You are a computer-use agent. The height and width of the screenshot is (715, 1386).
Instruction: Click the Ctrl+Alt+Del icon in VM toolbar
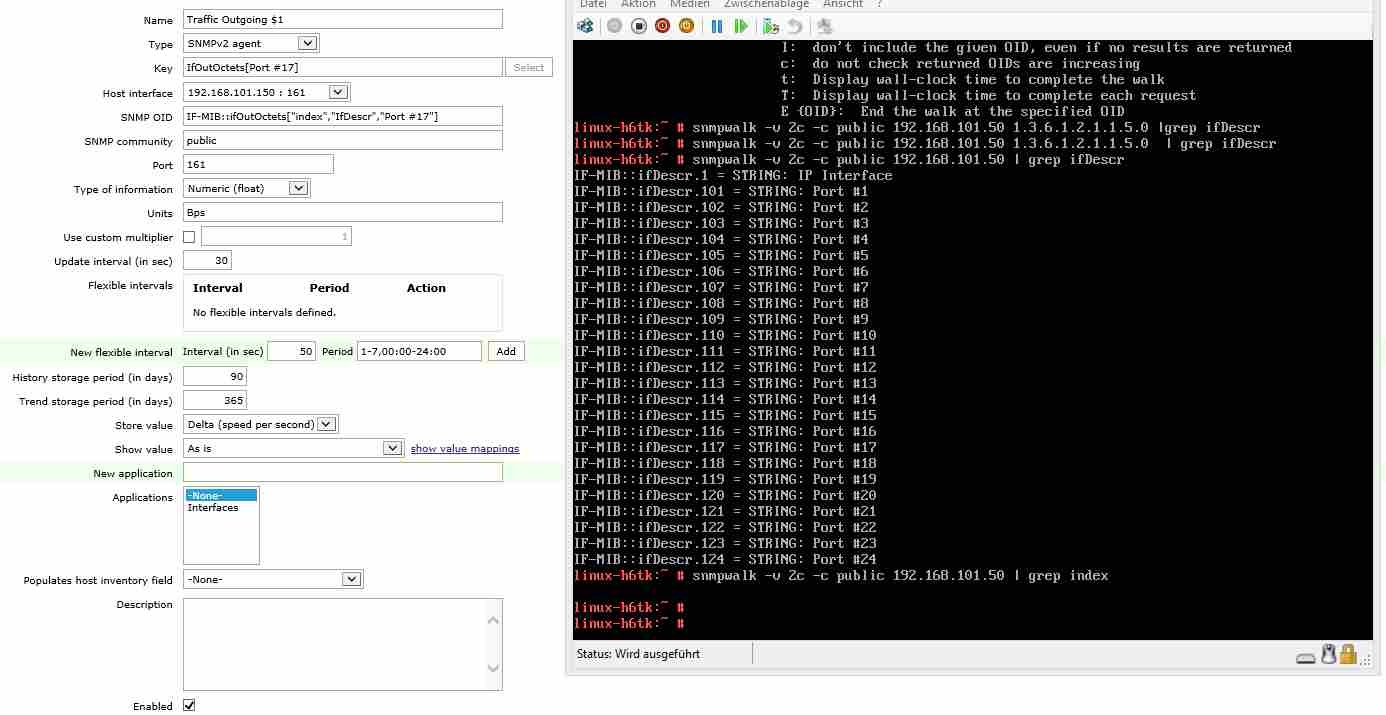(x=586, y=26)
